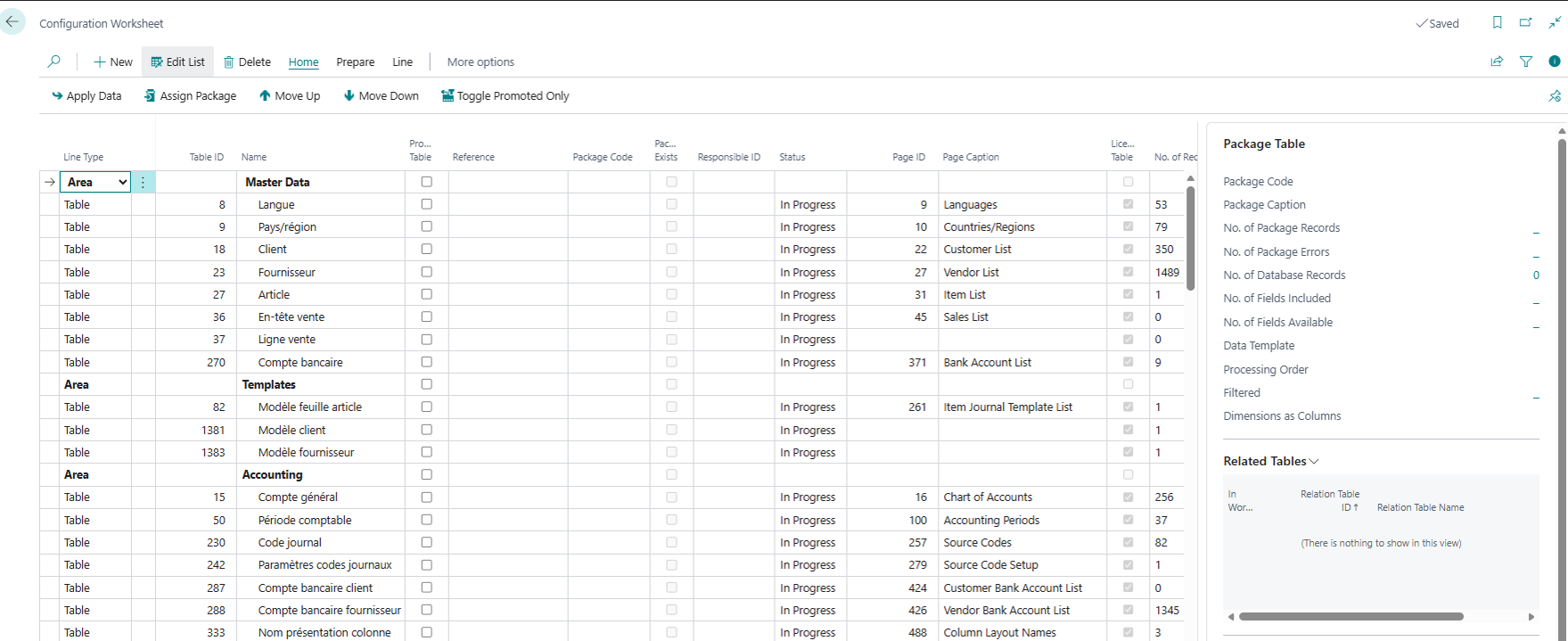Click the bookmark icon
Image resolution: width=1568 pixels, height=641 pixels.
click(x=1497, y=23)
